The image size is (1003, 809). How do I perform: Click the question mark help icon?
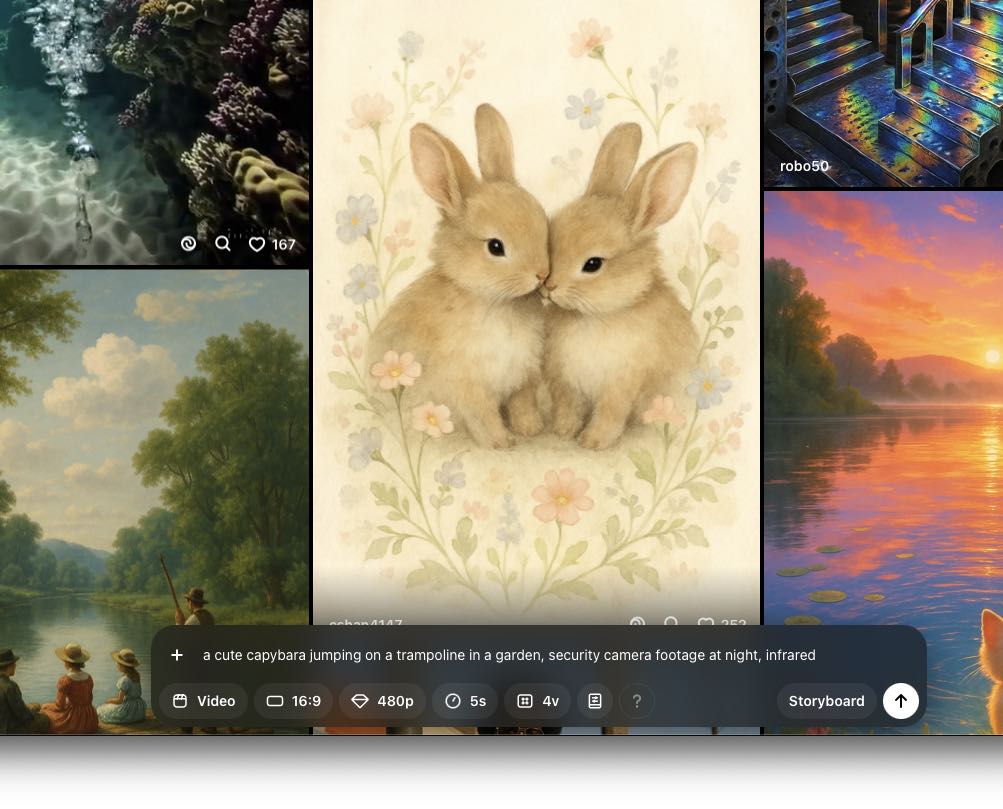coord(637,701)
